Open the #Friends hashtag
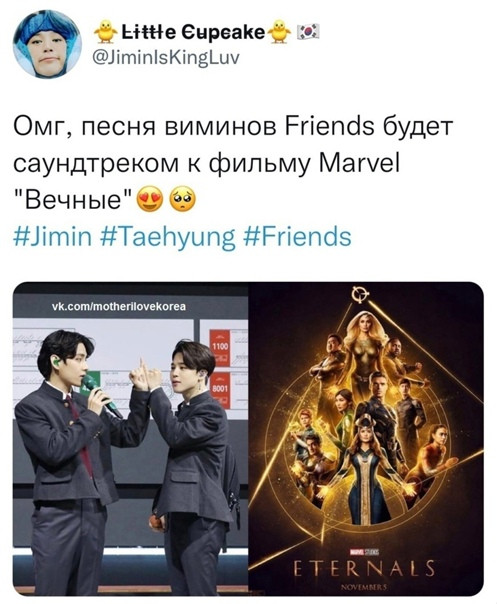Image resolution: width=497 pixels, height=604 pixels. tap(298, 237)
